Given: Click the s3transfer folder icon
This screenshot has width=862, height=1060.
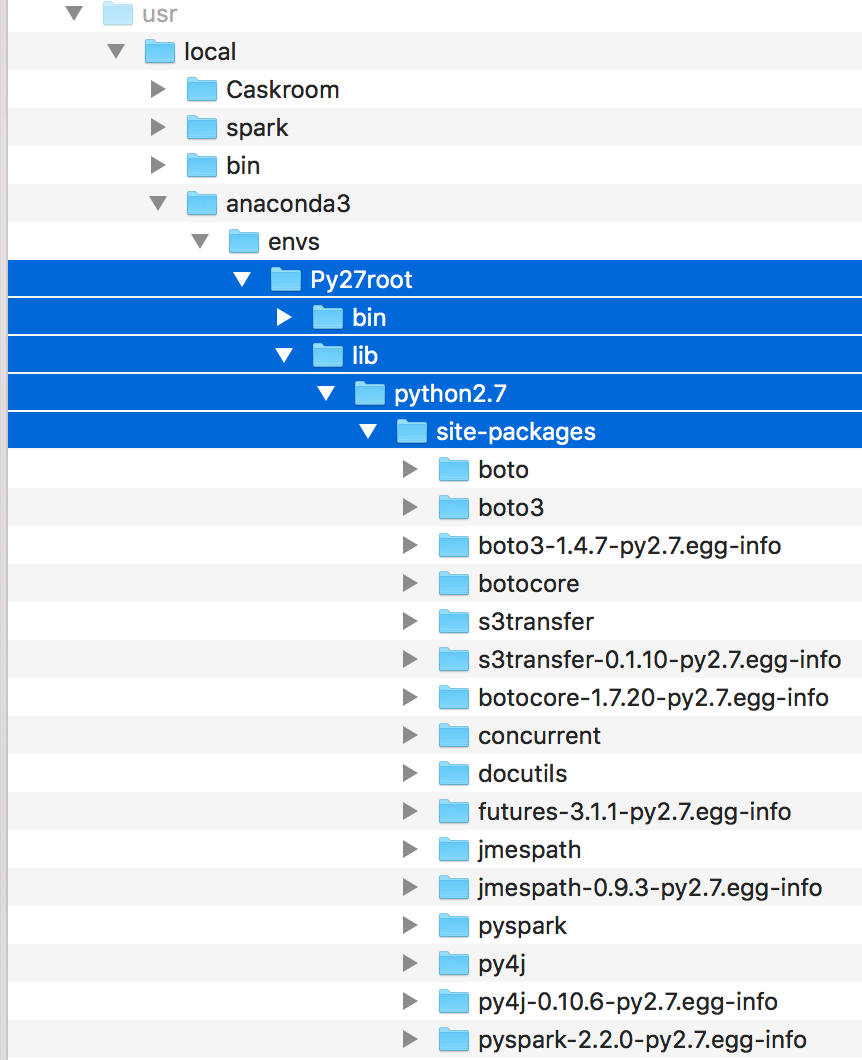Looking at the screenshot, I should click(x=453, y=621).
